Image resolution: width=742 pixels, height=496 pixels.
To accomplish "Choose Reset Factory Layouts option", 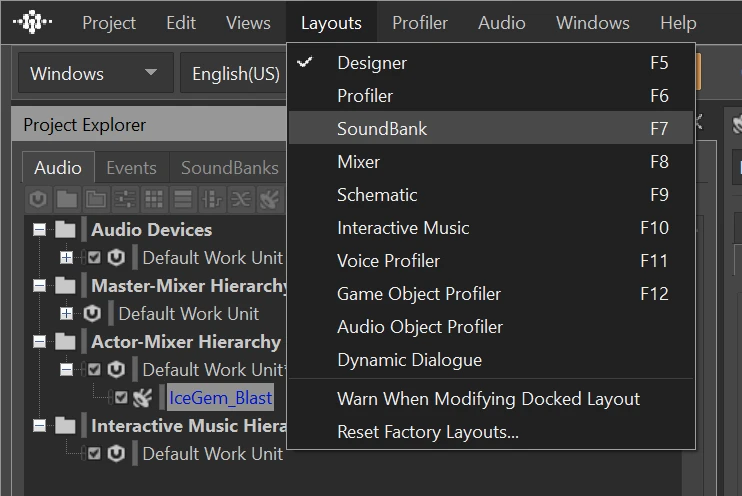I will coord(427,432).
